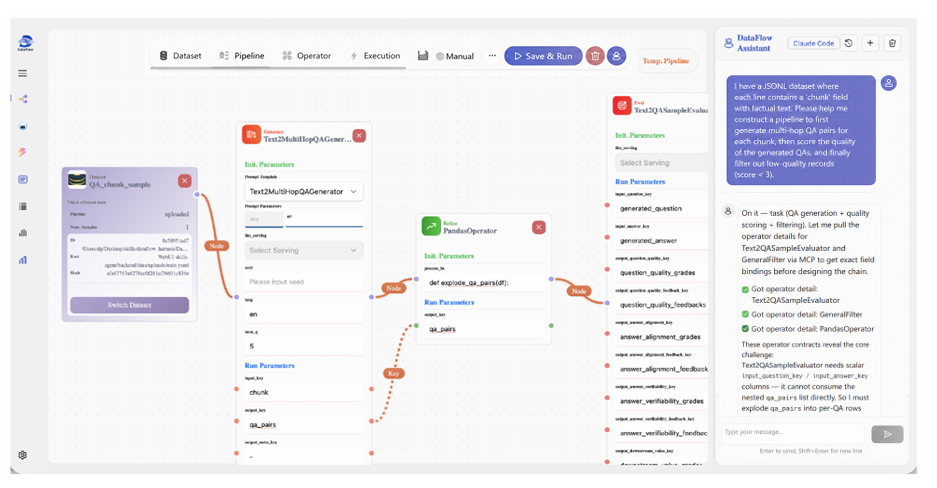Screen dimensions: 937x488
Task: Remove the QA_chunk_sample node with its X
Action: pos(185,180)
